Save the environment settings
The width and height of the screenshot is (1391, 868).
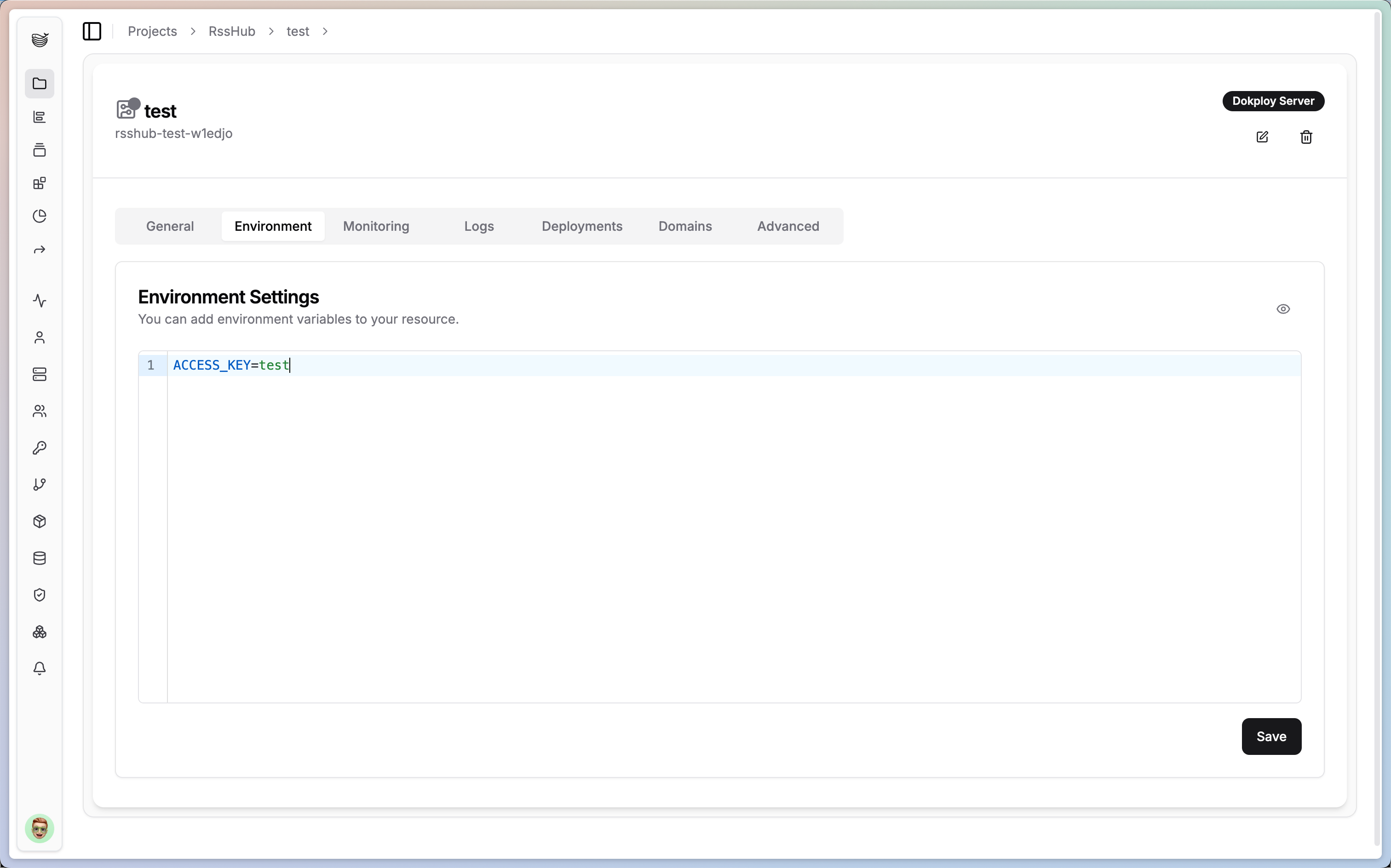[1271, 737]
